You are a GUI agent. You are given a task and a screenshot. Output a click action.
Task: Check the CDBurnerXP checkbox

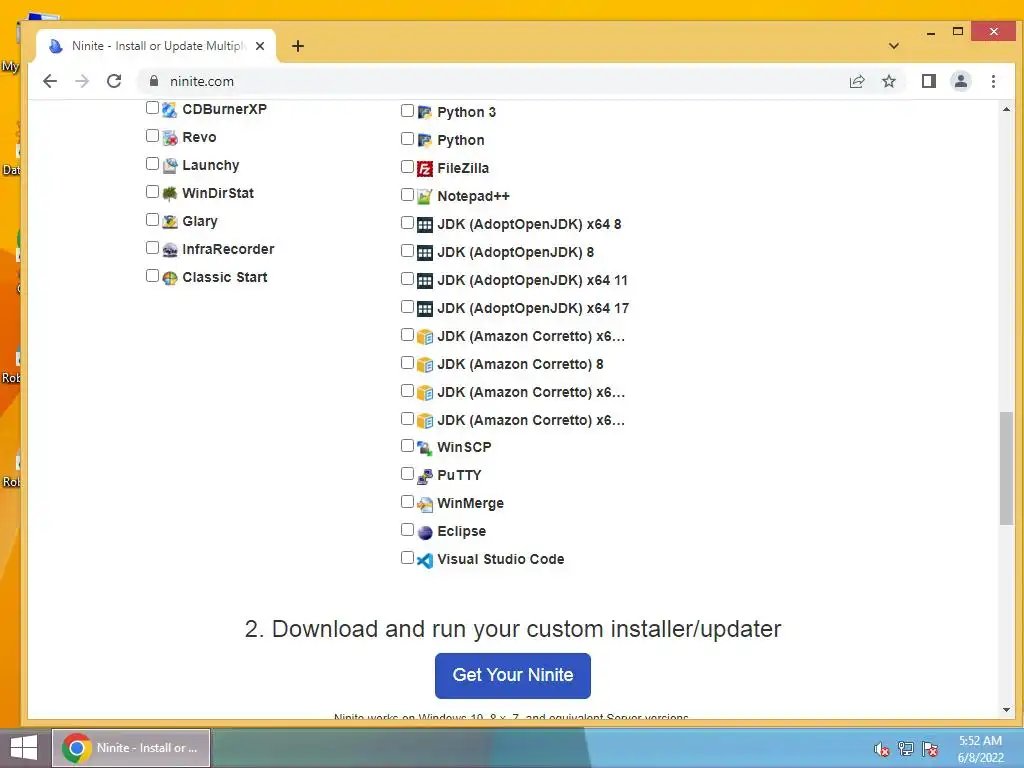(x=152, y=108)
